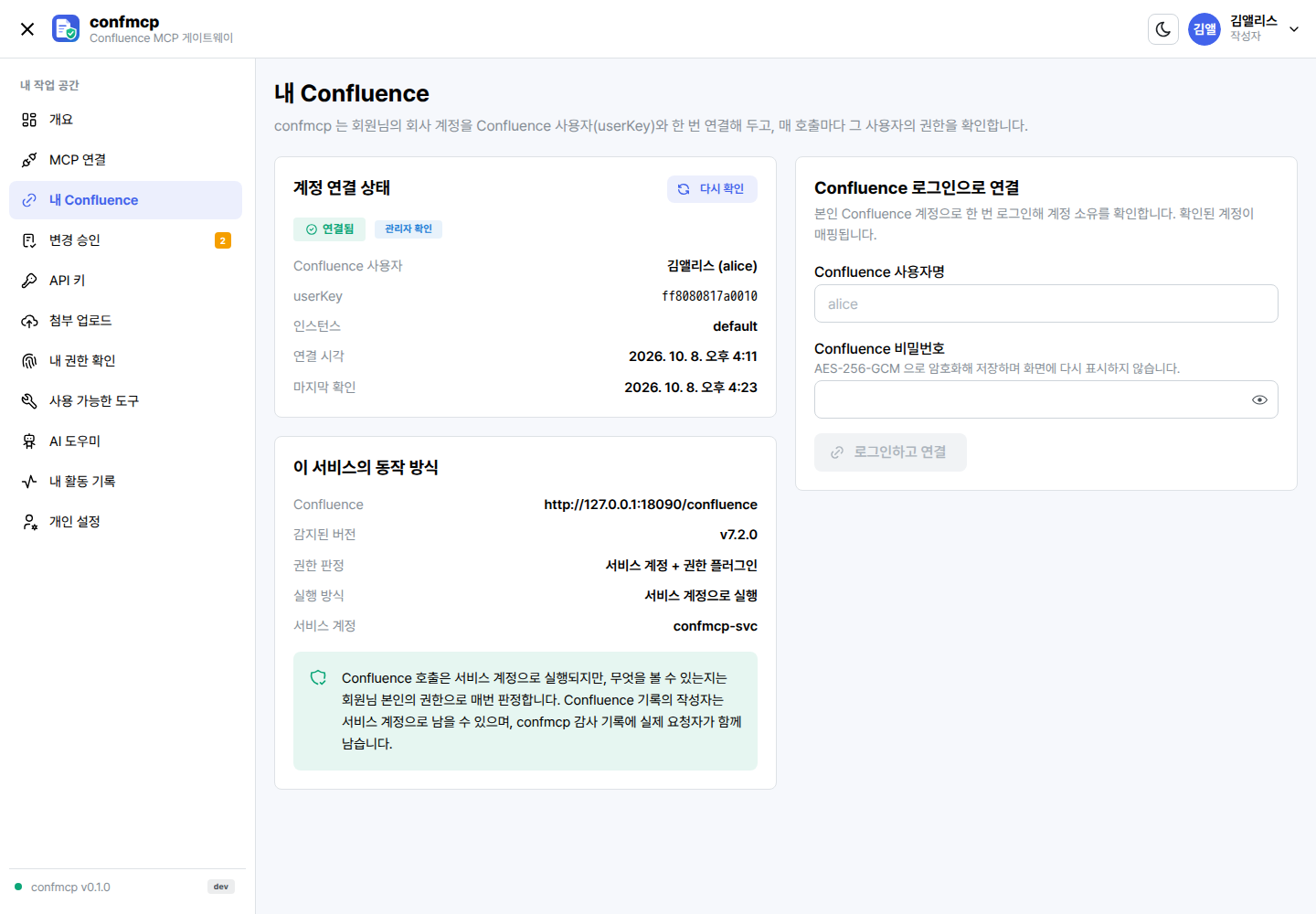Screen dimensions: 1316x914
Task: Click the URL http://127.0.0.1:18090/confluence
Action: pos(651,505)
